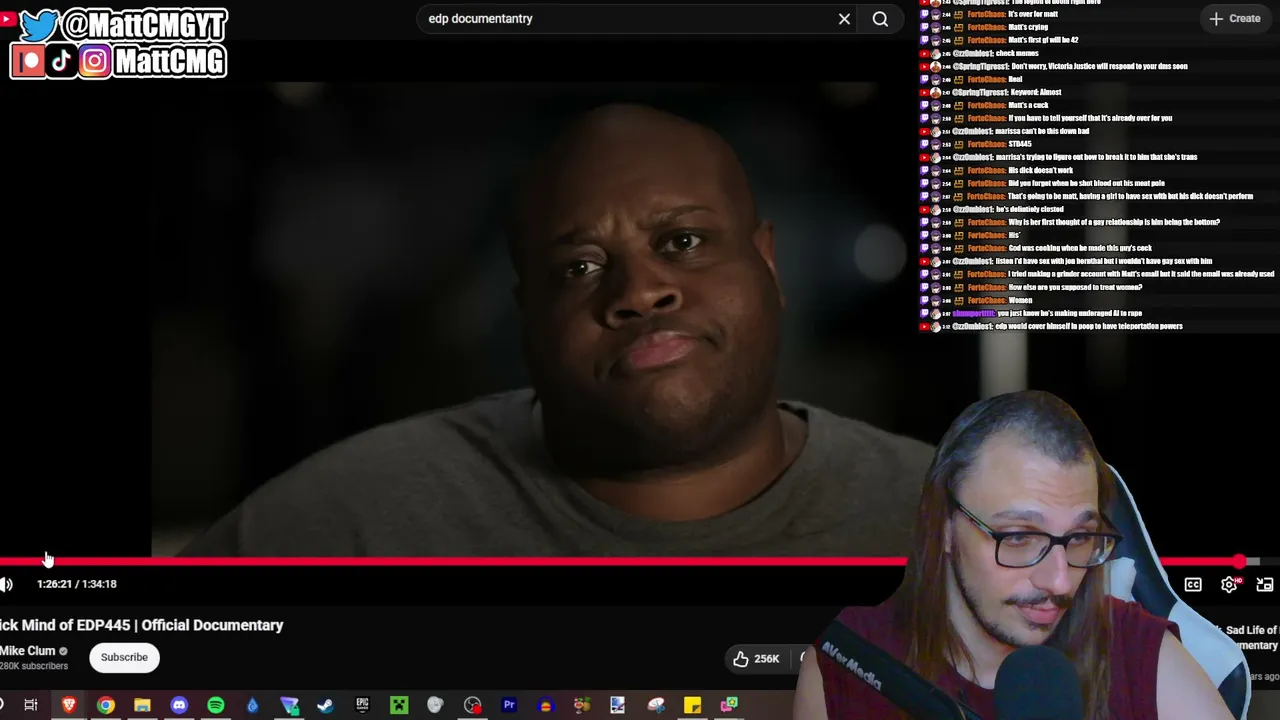The height and width of the screenshot is (720, 1280).
Task: Mute the video with the volume icon
Action: (x=7, y=584)
